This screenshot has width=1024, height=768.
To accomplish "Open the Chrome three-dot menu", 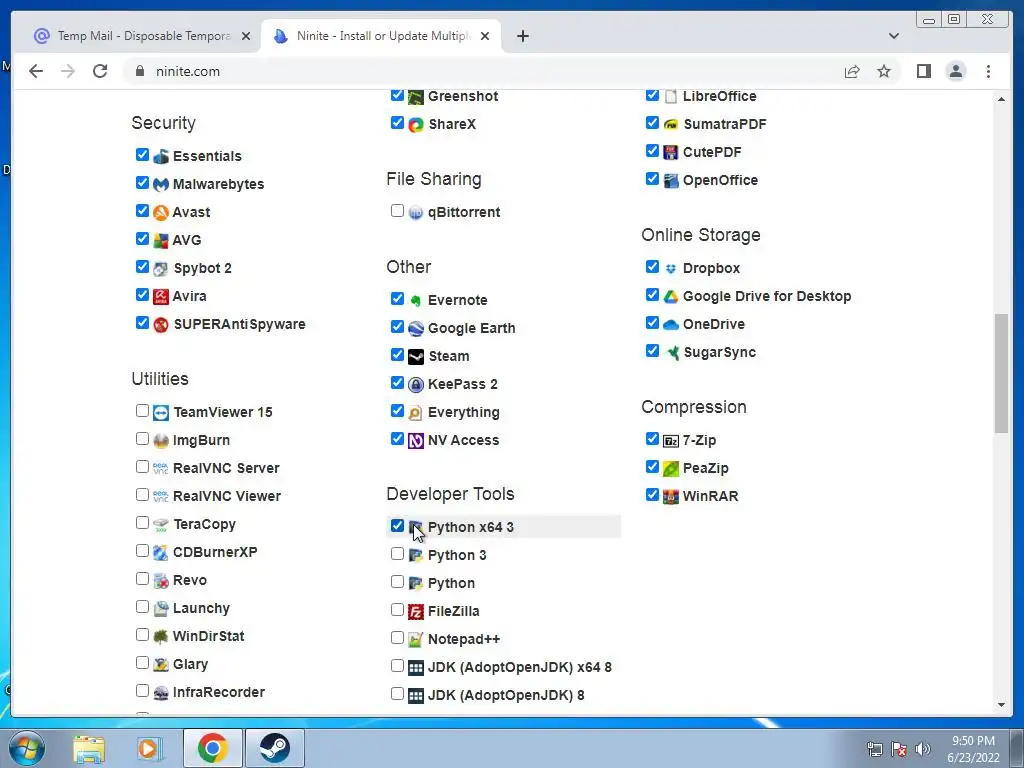I will coord(988,71).
